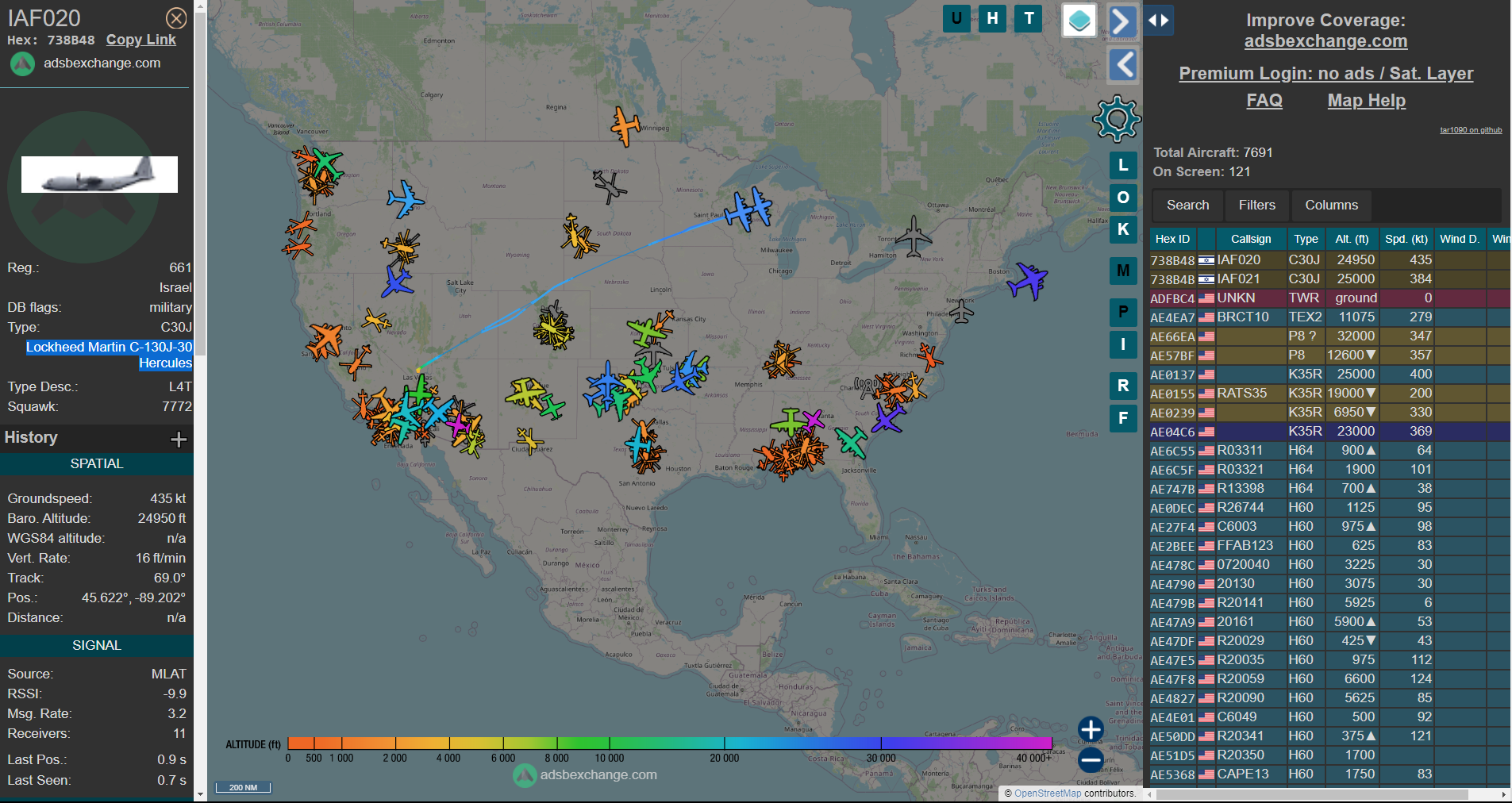Screen dimensions: 1512x803
Task: Expand the History section plus icon
Action: tap(179, 439)
